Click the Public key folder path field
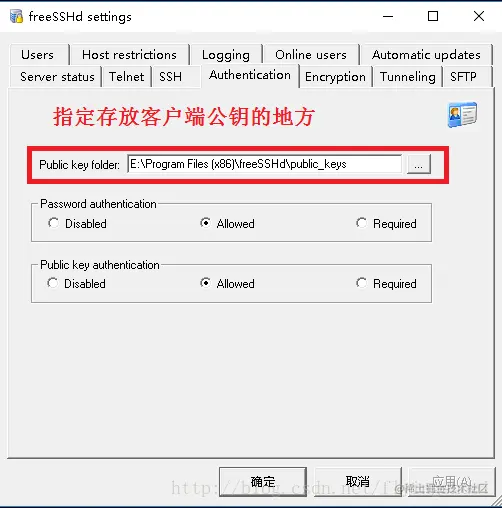502x508 pixels. (264, 164)
